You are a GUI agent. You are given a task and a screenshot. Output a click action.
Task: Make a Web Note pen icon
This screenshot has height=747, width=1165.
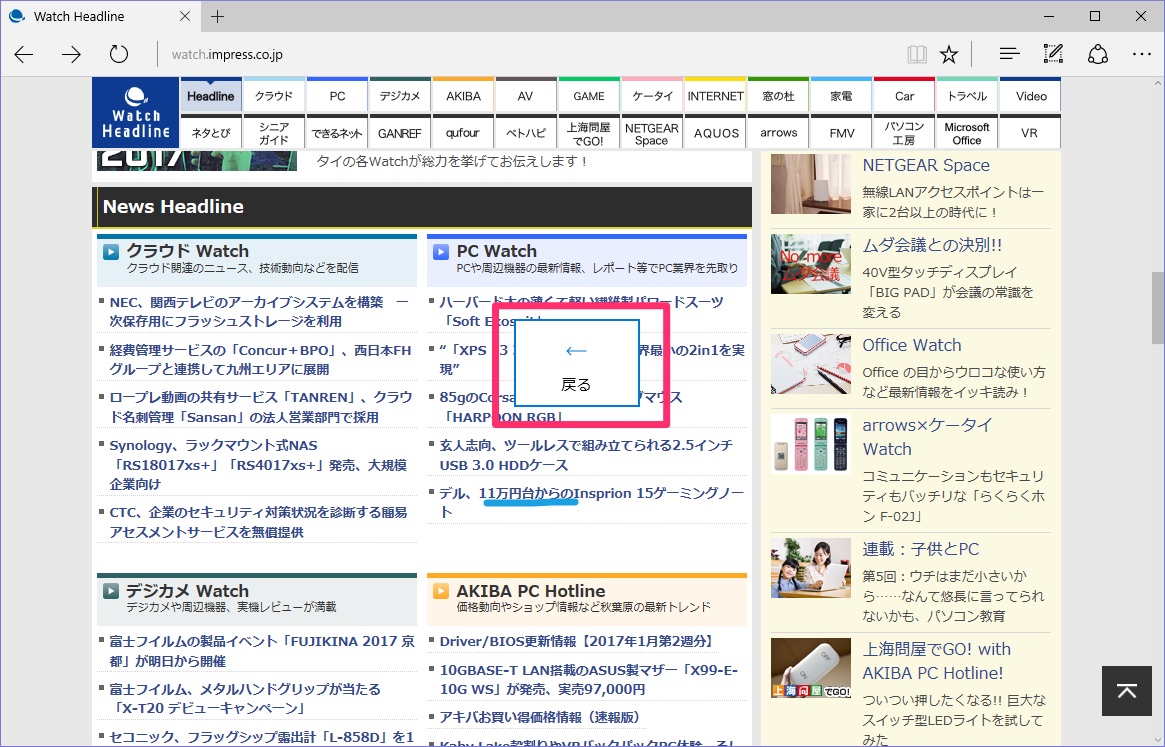pos(1053,54)
